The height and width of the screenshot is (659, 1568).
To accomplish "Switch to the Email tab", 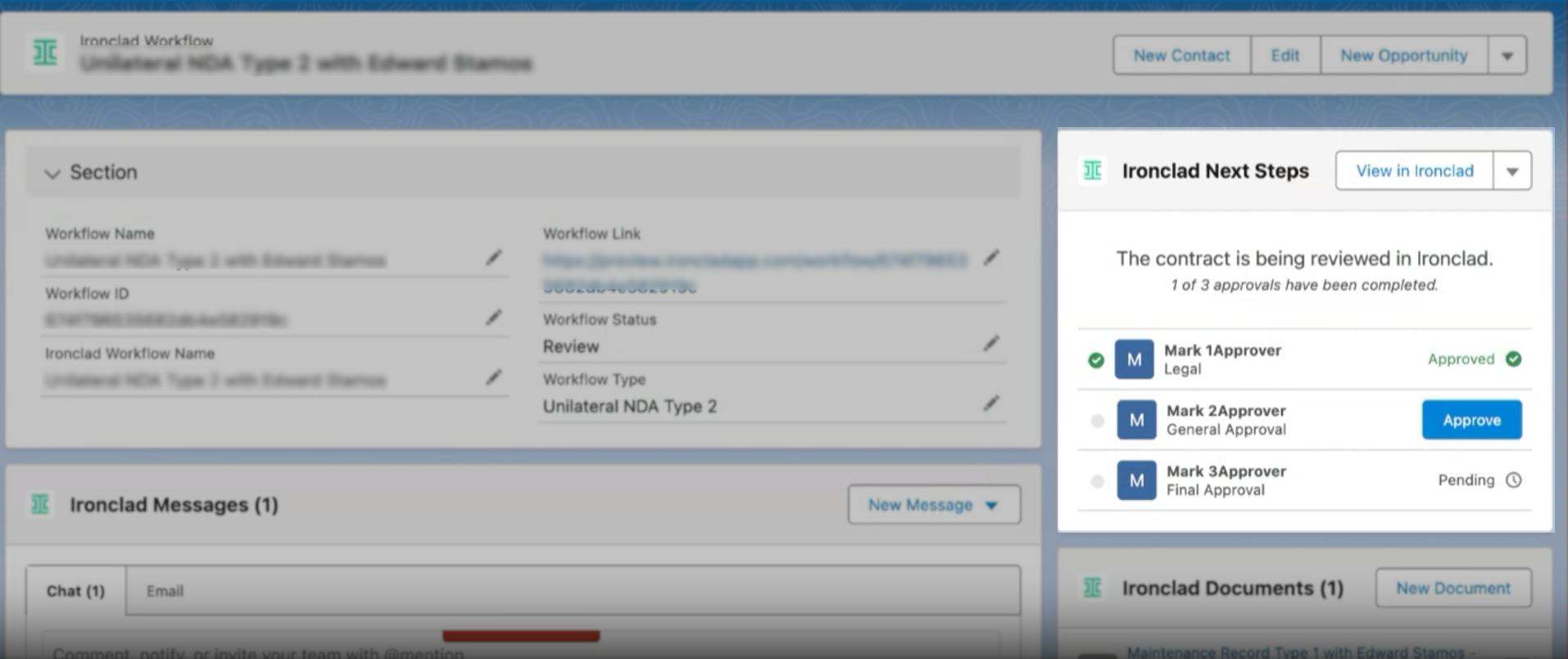I will coord(165,591).
